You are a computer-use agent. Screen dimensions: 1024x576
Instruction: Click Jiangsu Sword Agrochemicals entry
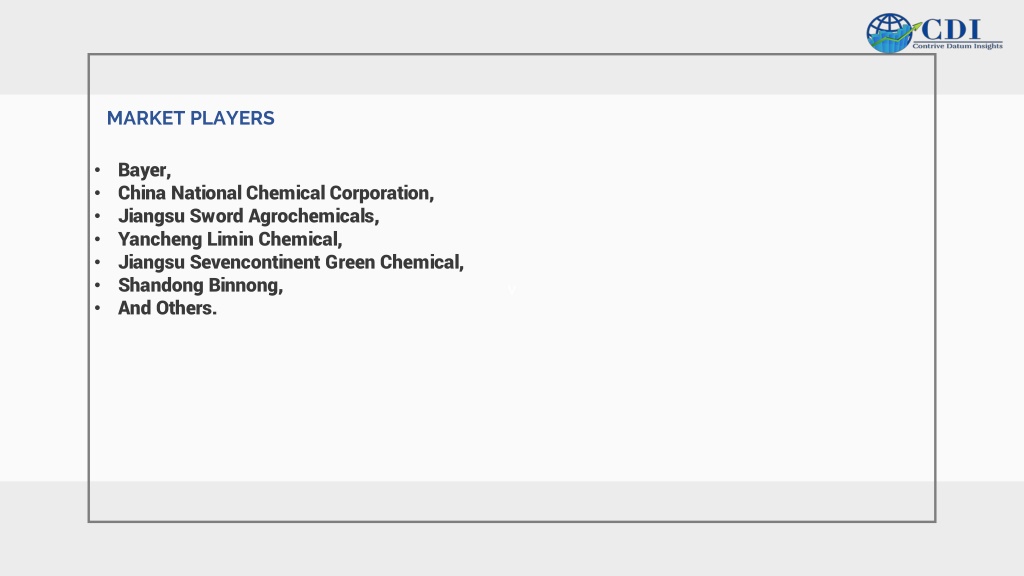248,216
